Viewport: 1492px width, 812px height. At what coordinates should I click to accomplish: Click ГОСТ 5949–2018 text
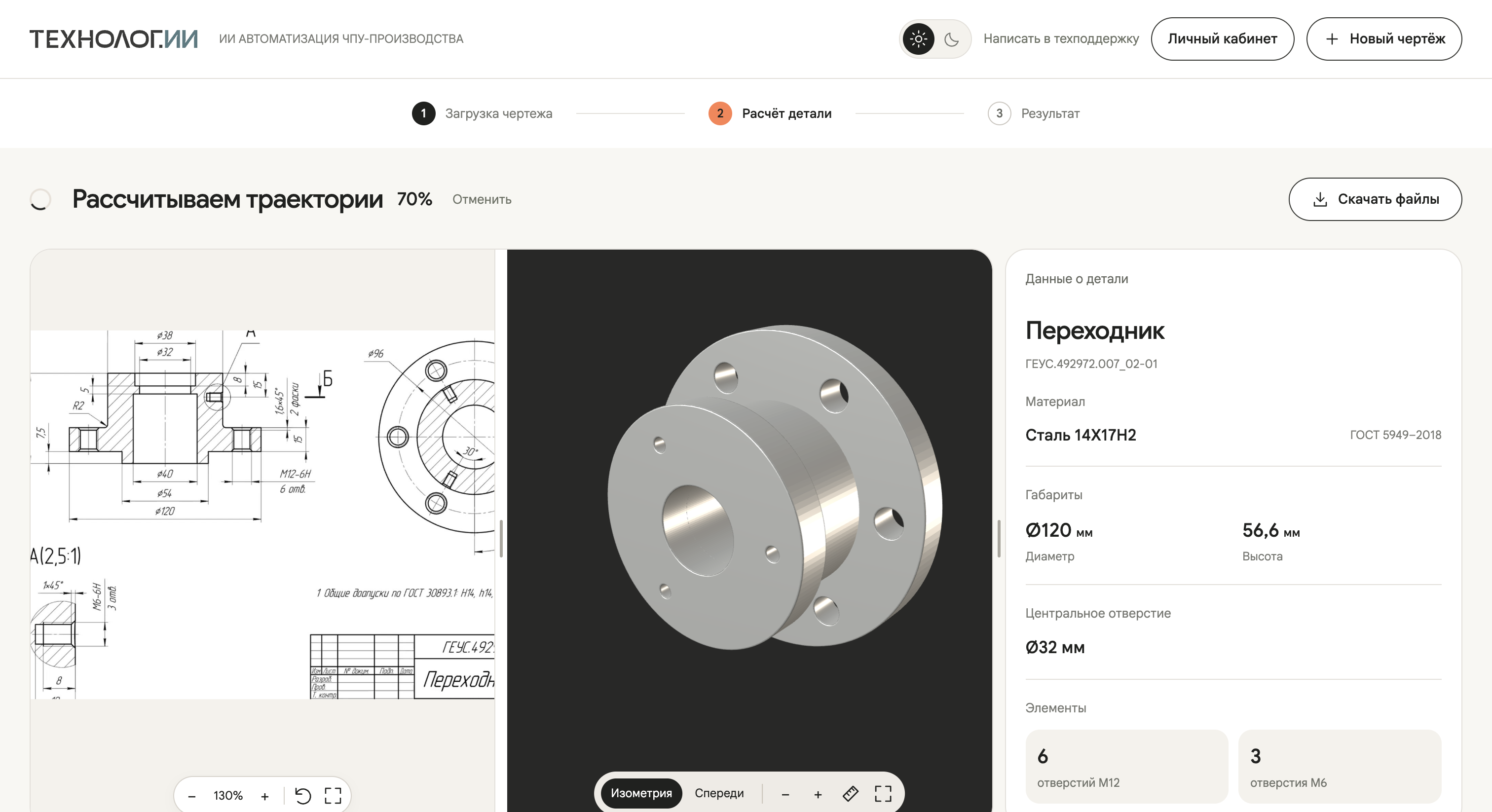point(1395,435)
